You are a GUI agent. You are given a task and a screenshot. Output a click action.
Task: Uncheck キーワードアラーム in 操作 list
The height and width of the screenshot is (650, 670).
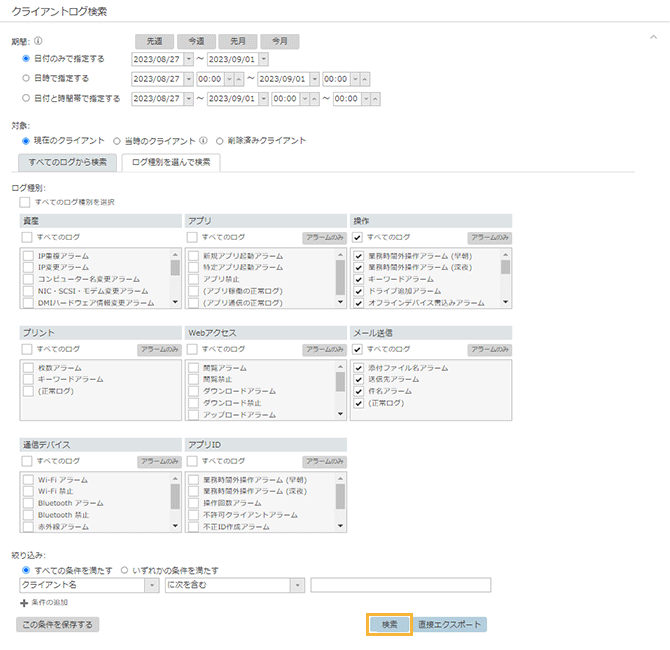point(359,279)
